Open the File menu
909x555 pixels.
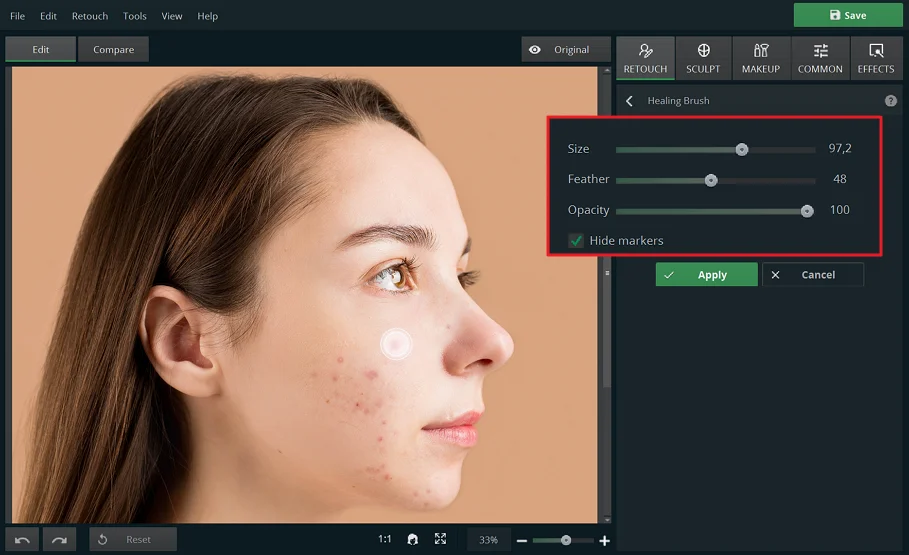coord(17,16)
